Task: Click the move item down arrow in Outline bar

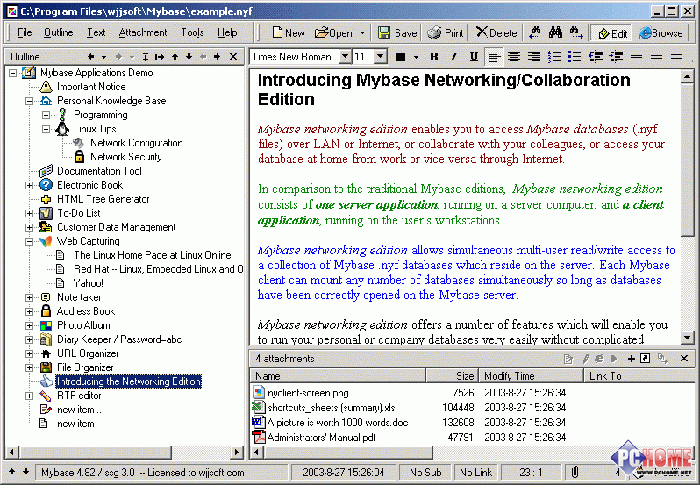Action: coord(189,57)
